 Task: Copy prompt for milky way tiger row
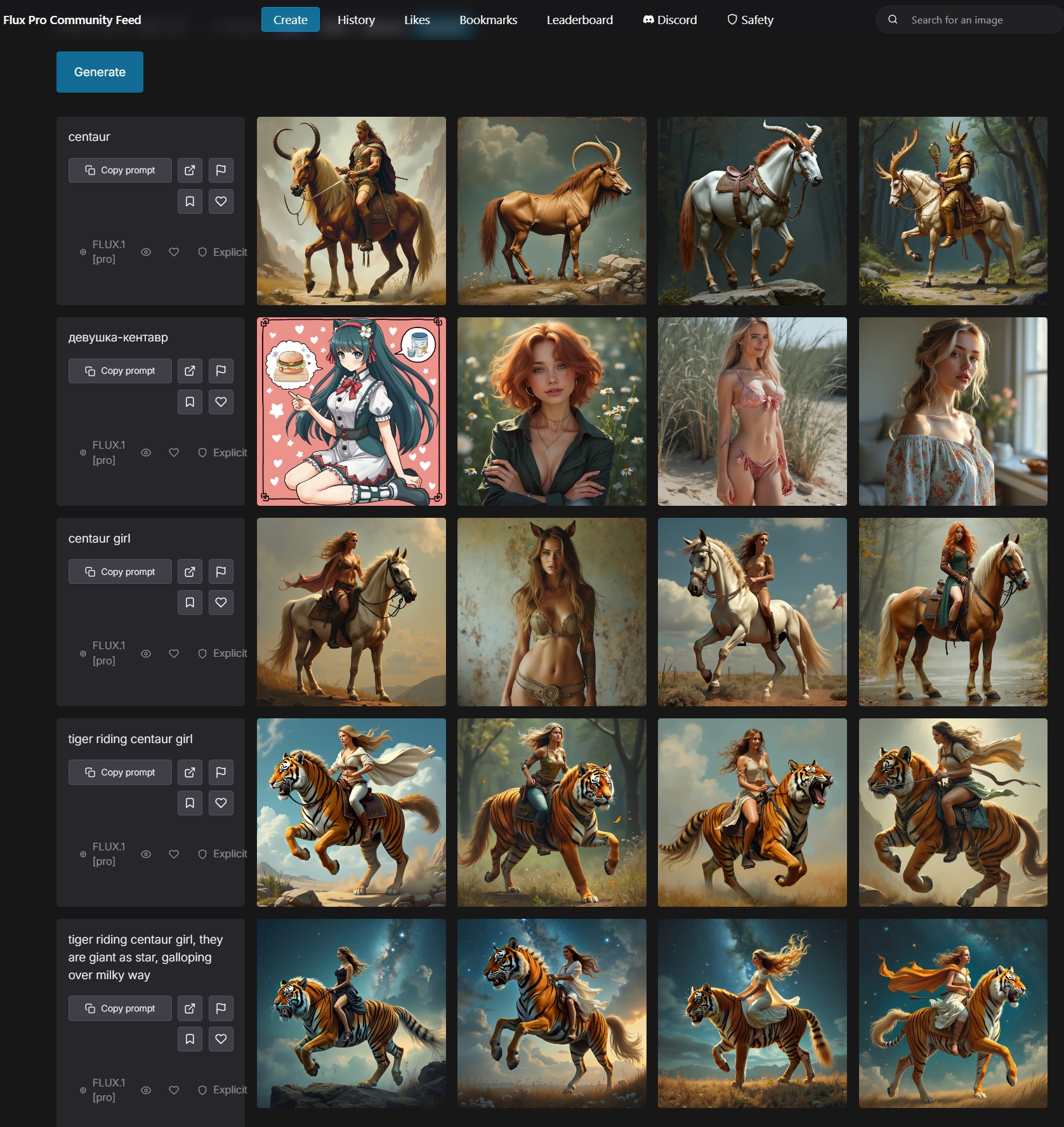[x=120, y=1008]
